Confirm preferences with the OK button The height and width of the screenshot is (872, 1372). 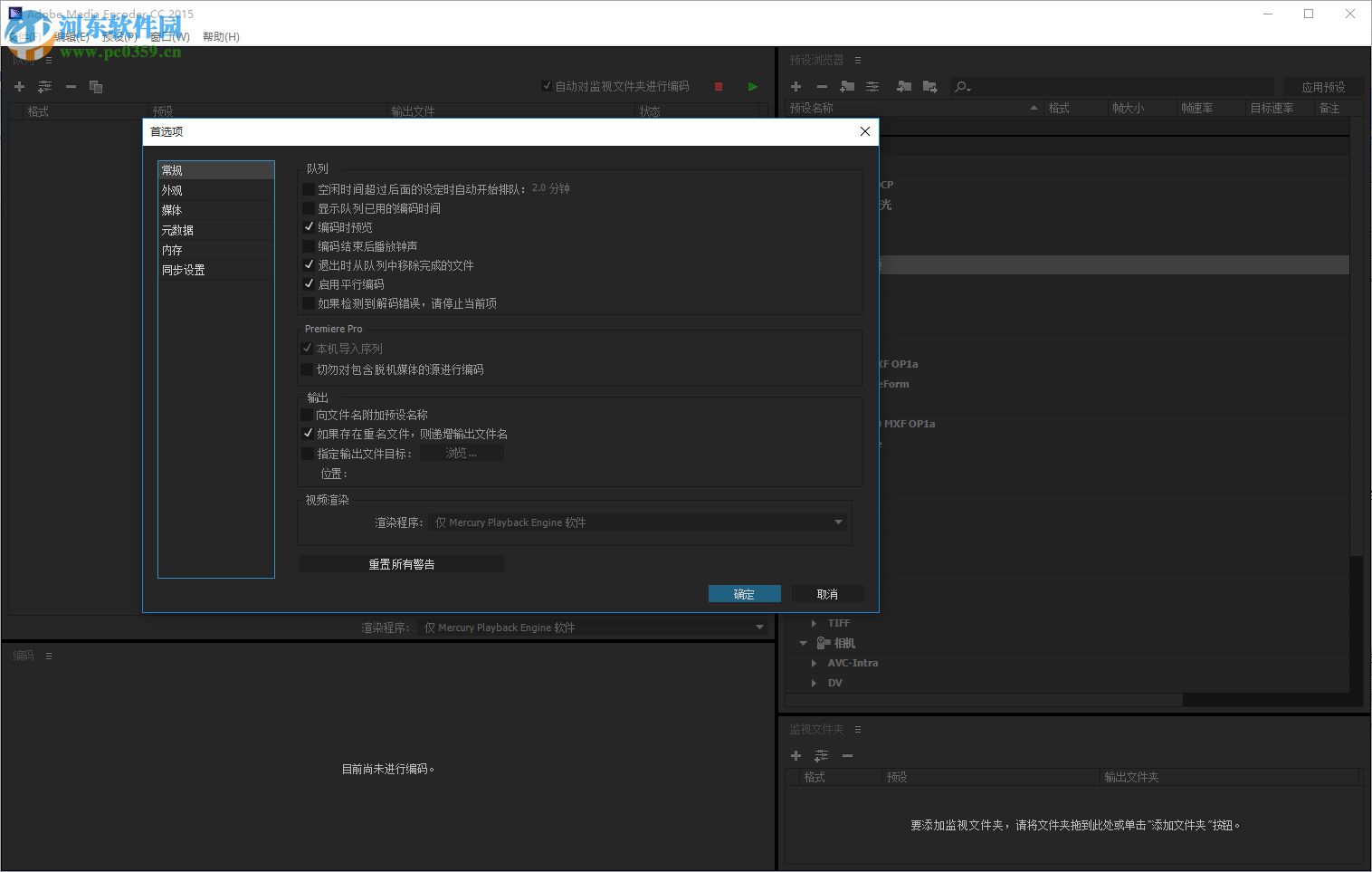pos(744,593)
